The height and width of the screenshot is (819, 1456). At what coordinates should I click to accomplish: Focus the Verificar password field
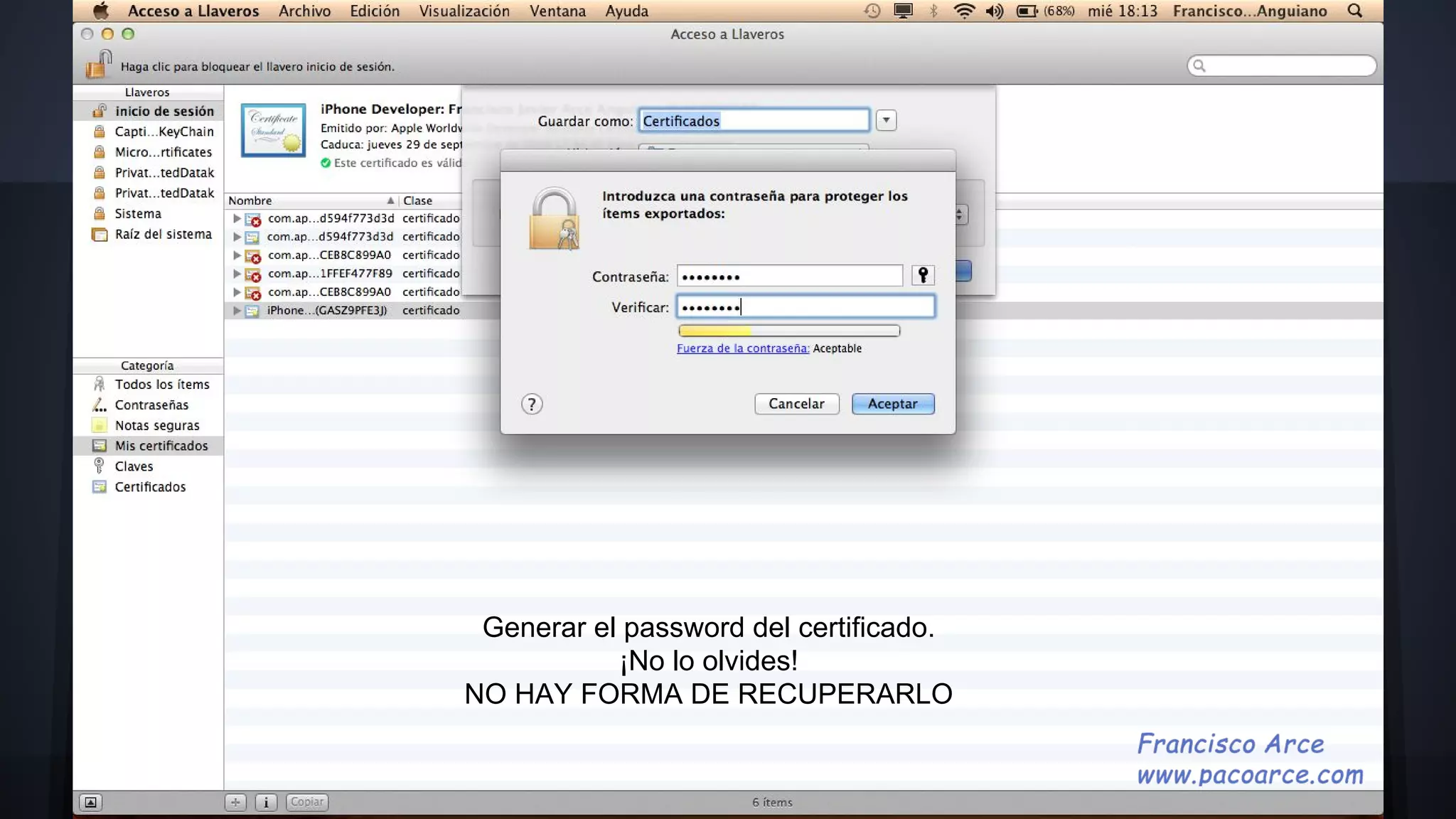pos(805,306)
